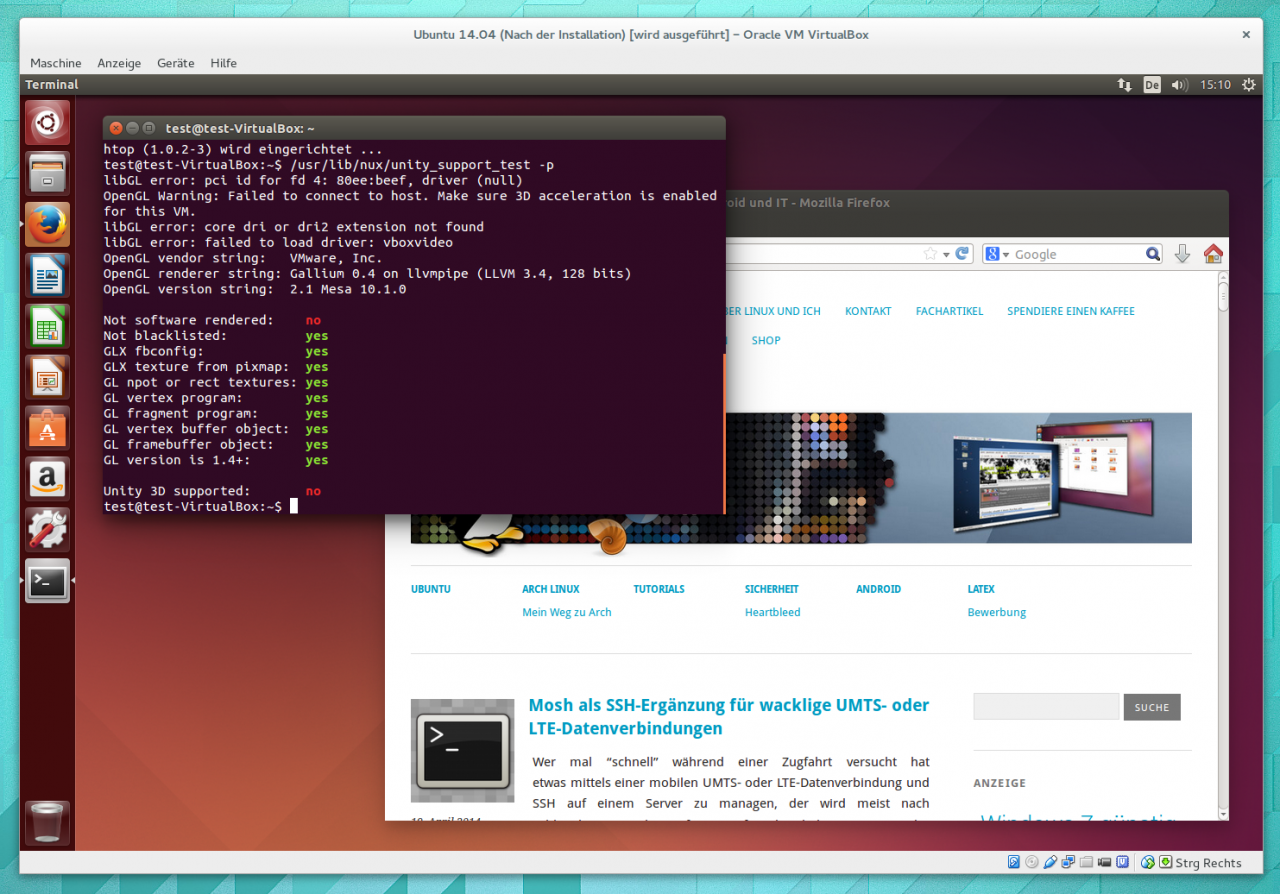The height and width of the screenshot is (894, 1280).
Task: Open the KONTAKT page link
Action: click(x=868, y=311)
